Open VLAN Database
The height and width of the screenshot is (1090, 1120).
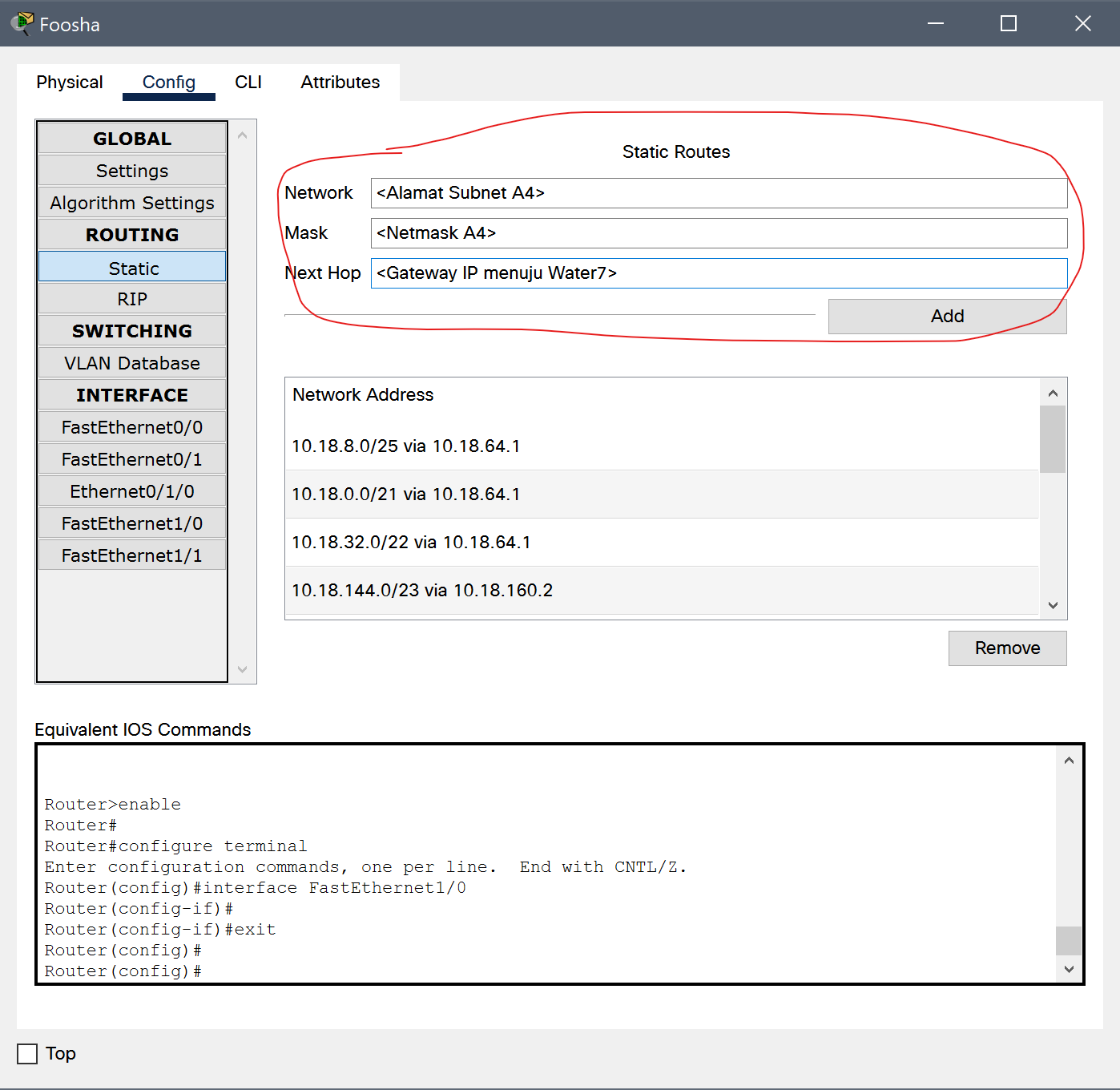(x=132, y=362)
